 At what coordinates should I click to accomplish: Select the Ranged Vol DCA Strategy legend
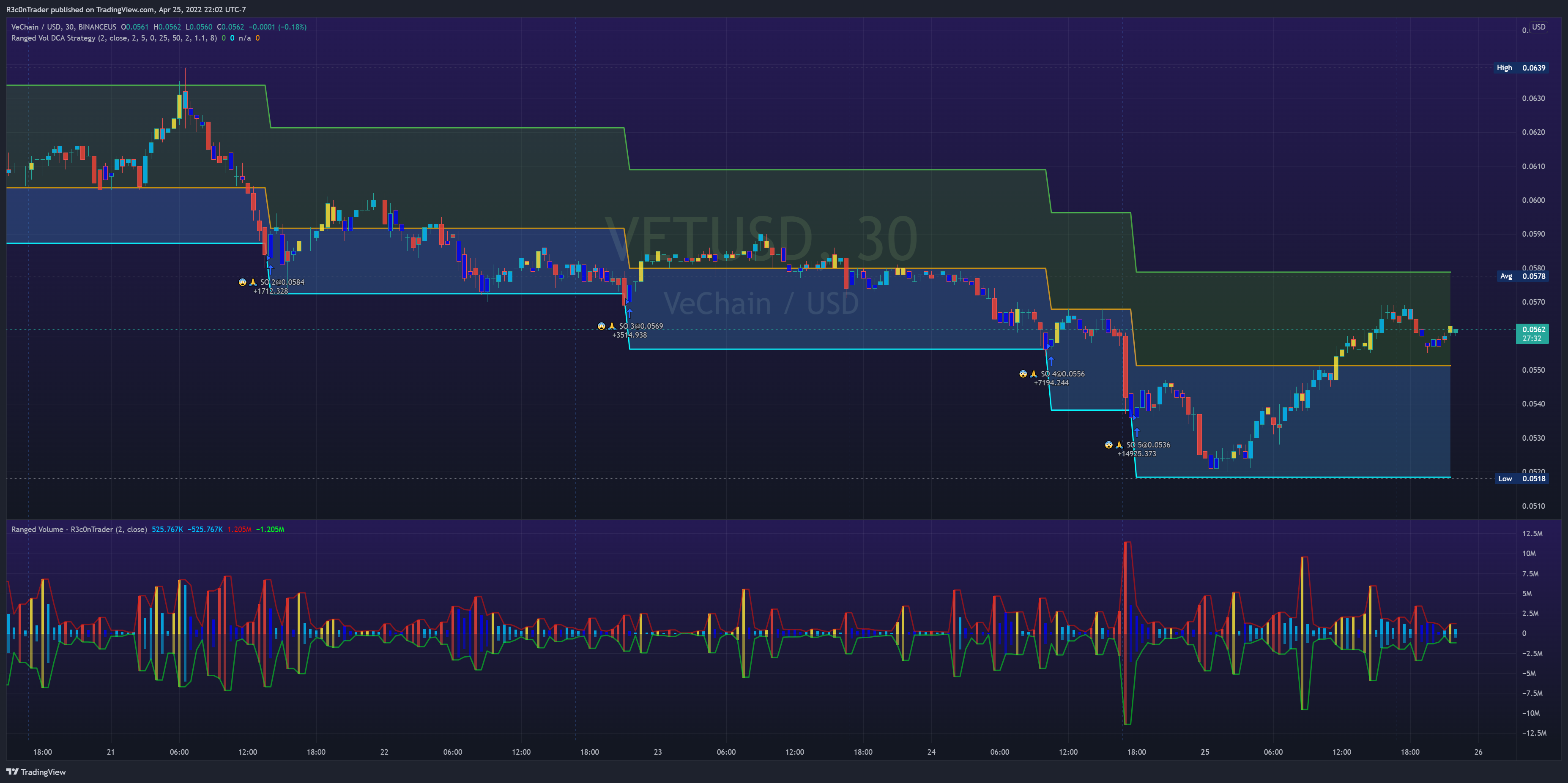coord(114,38)
